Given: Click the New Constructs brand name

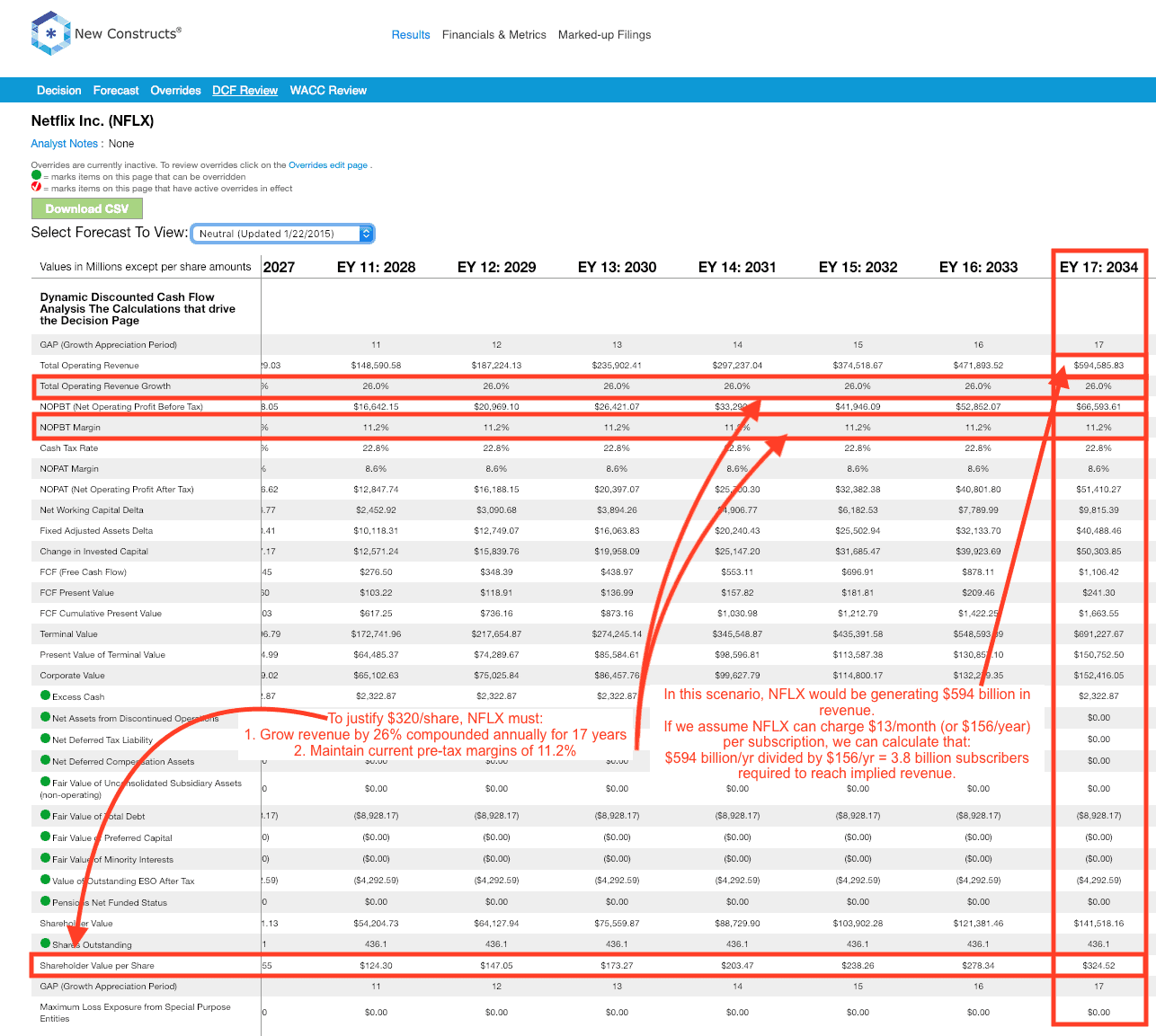Looking at the screenshot, I should (x=128, y=34).
